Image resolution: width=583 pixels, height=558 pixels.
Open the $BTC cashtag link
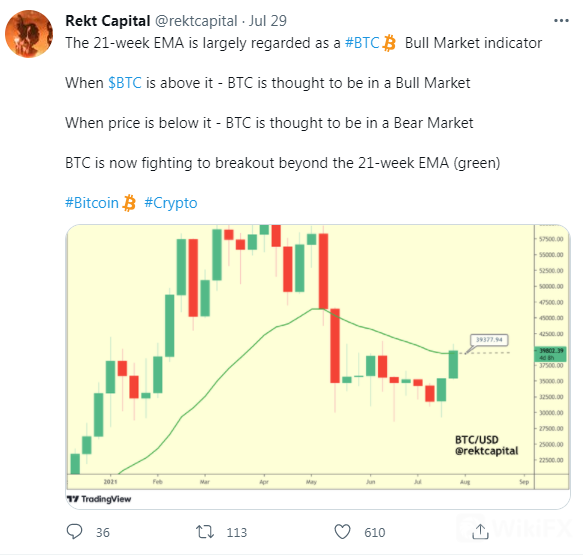click(x=125, y=83)
